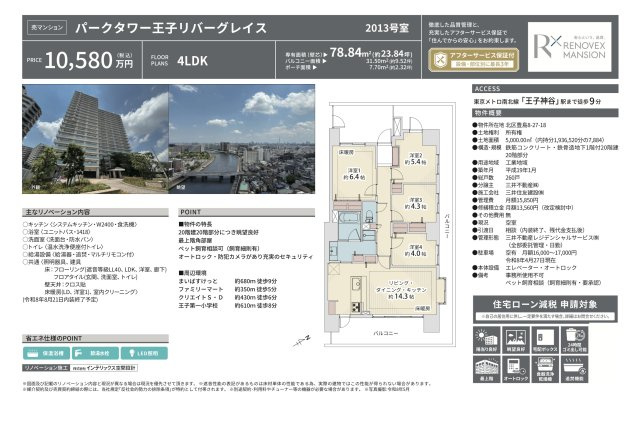The image size is (640, 432).
Task: Click the station name 王子神谷
Action: pyautogui.click(x=540, y=100)
